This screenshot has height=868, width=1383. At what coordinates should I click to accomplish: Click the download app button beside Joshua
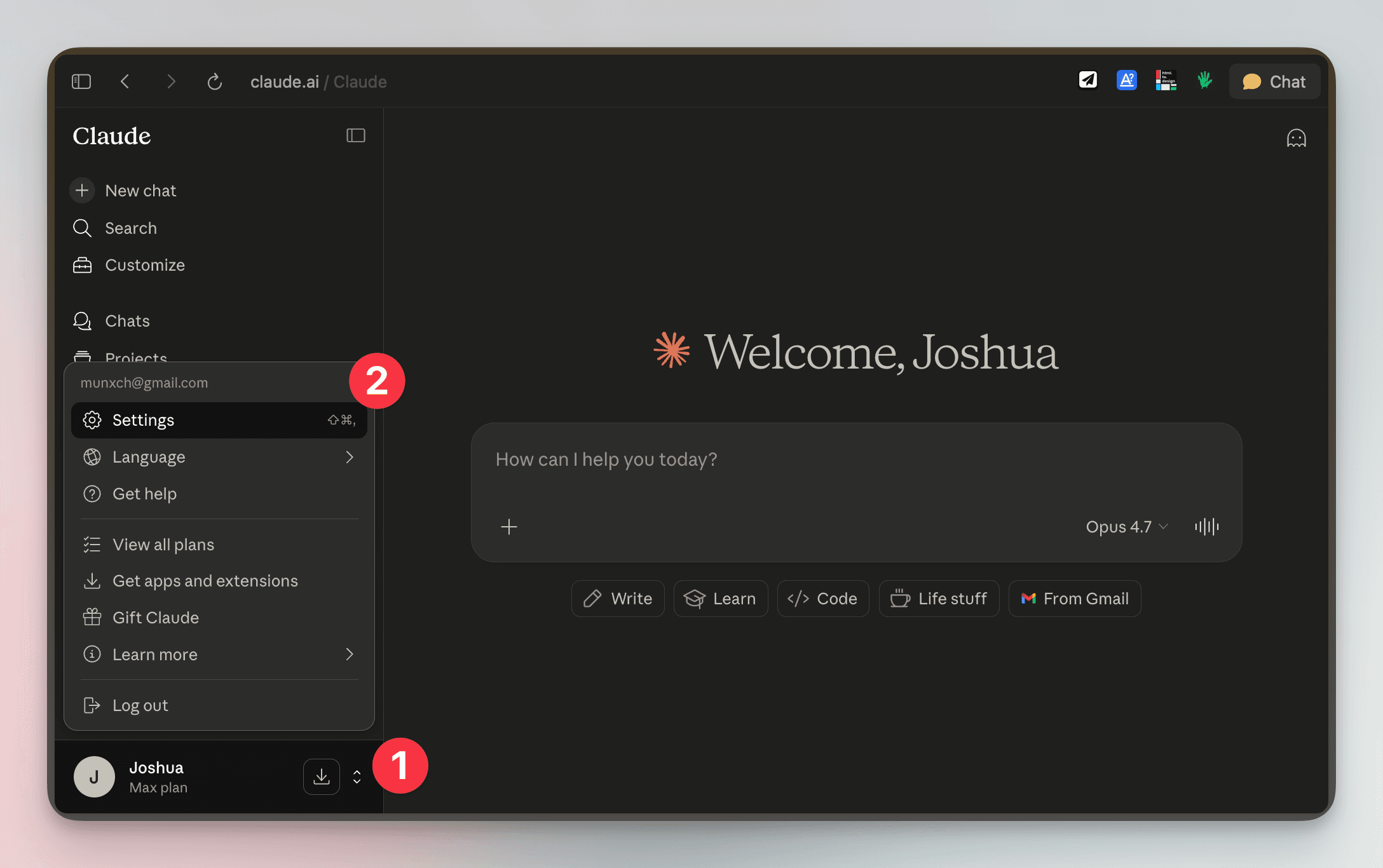(x=322, y=776)
